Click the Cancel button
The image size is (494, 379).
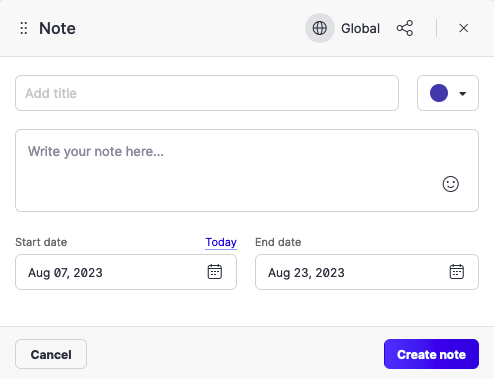(51, 354)
